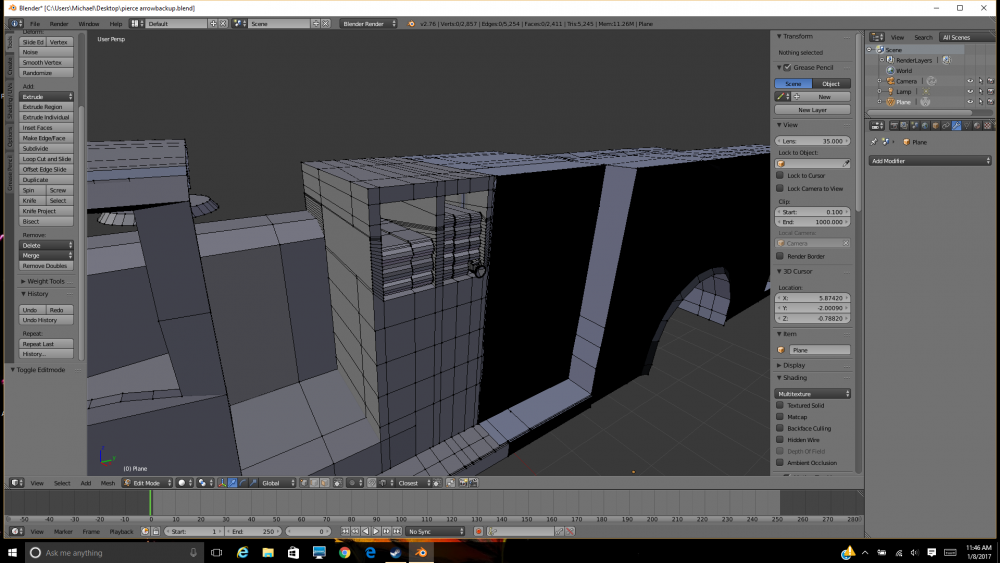Click the eyedropper in Lock to Object field
1000x563 pixels.
846,163
